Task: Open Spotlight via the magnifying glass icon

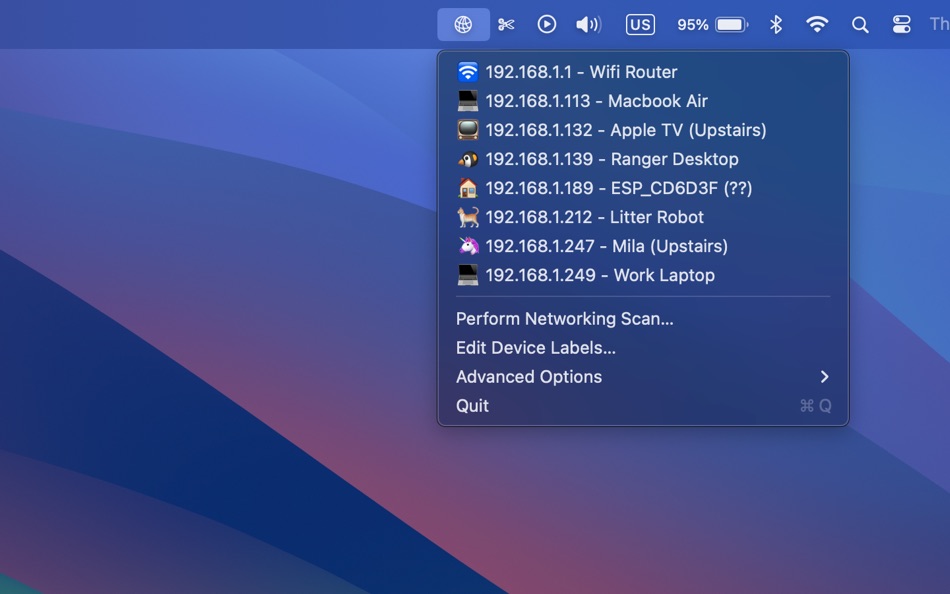Action: tap(860, 24)
